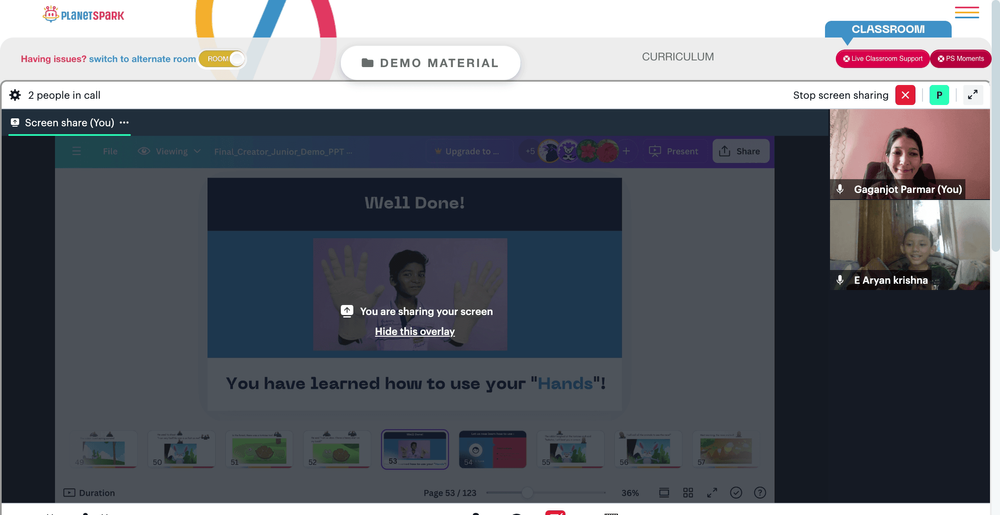This screenshot has height=515, width=1000.
Task: Show the +5 more collaborators
Action: [530, 151]
